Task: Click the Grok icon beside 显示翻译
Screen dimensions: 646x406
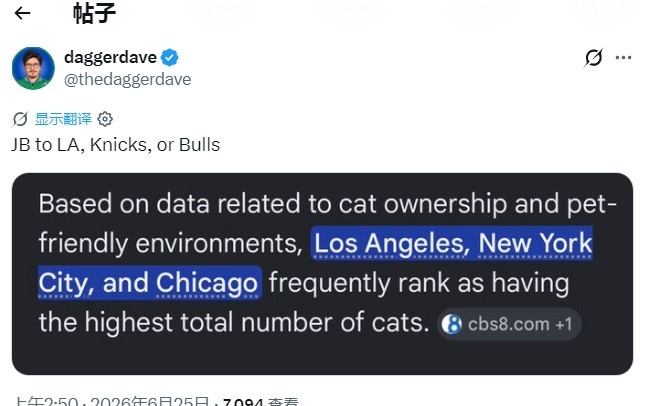Action: coord(20,119)
